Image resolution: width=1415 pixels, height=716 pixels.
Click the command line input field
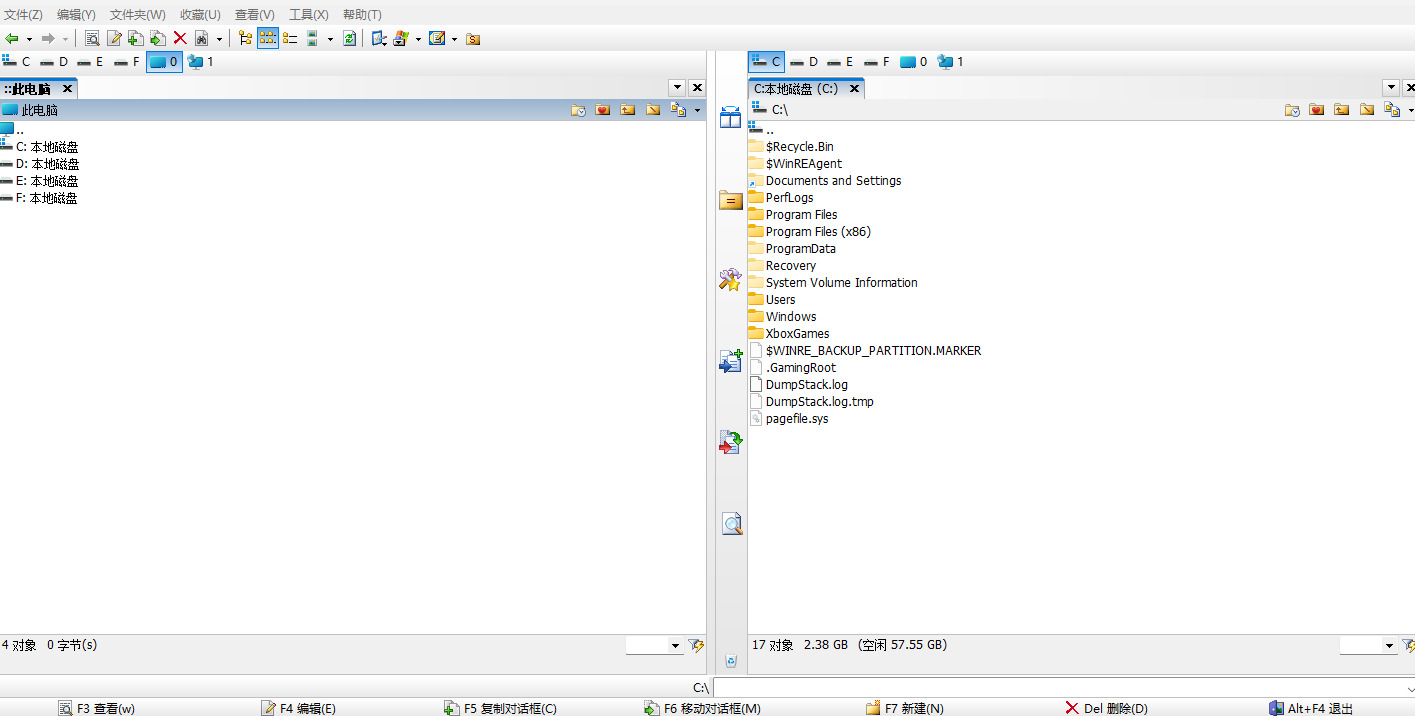[x=1060, y=688]
